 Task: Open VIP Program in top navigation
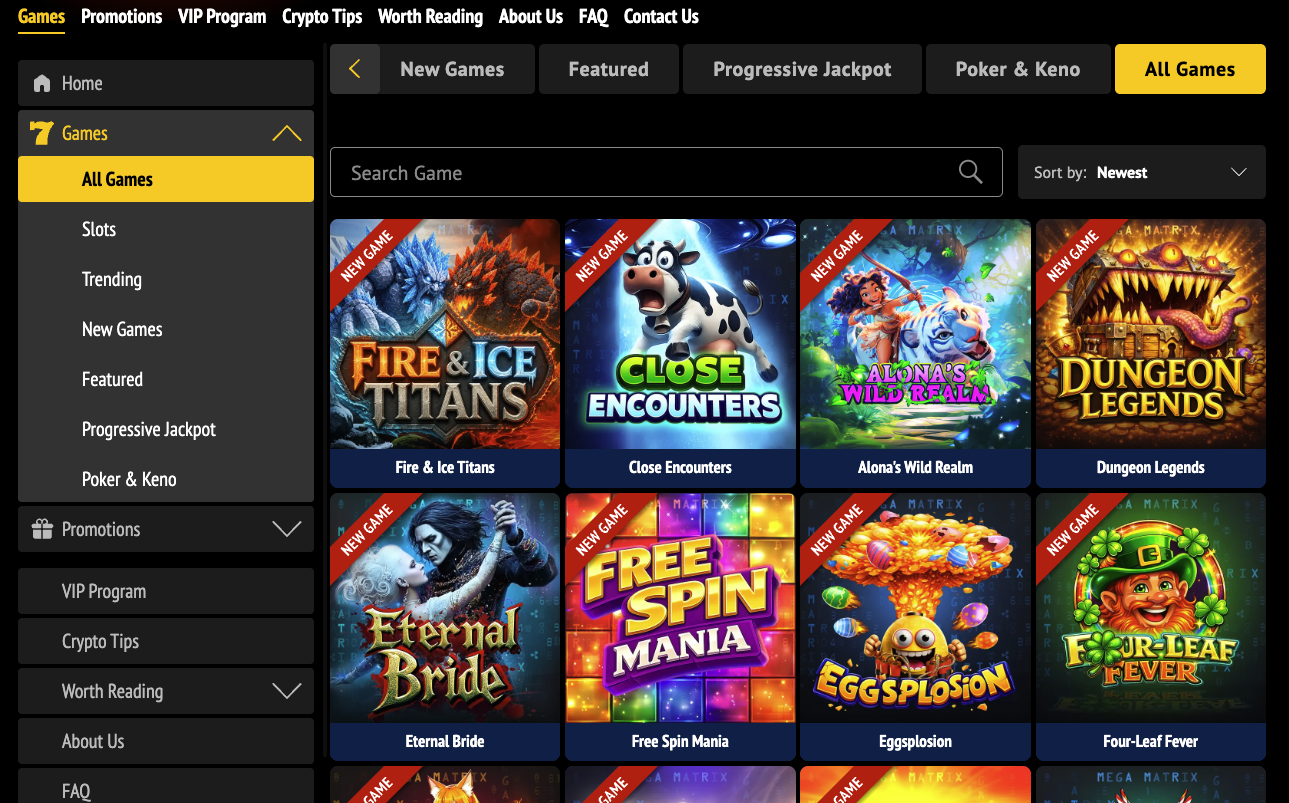[222, 16]
